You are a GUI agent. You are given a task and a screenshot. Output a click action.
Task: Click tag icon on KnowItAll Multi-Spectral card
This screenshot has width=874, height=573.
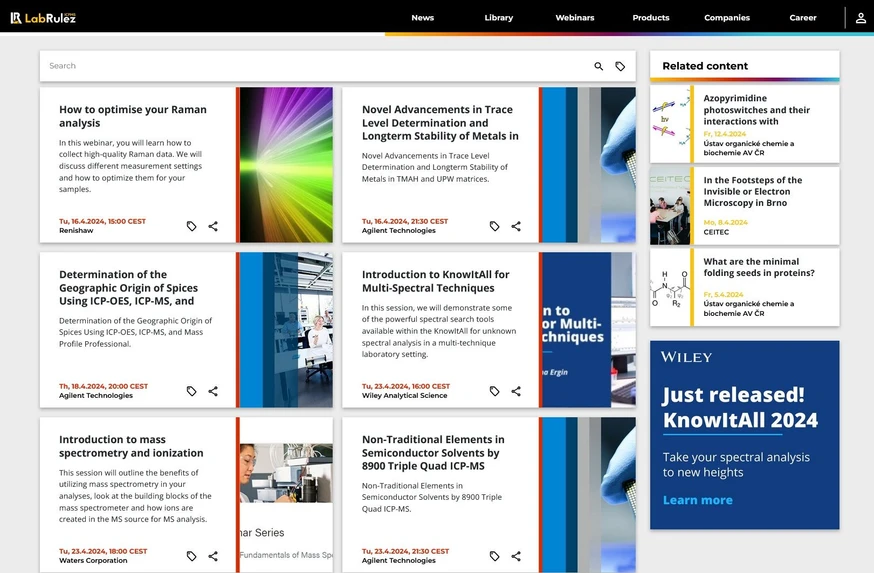coord(494,391)
